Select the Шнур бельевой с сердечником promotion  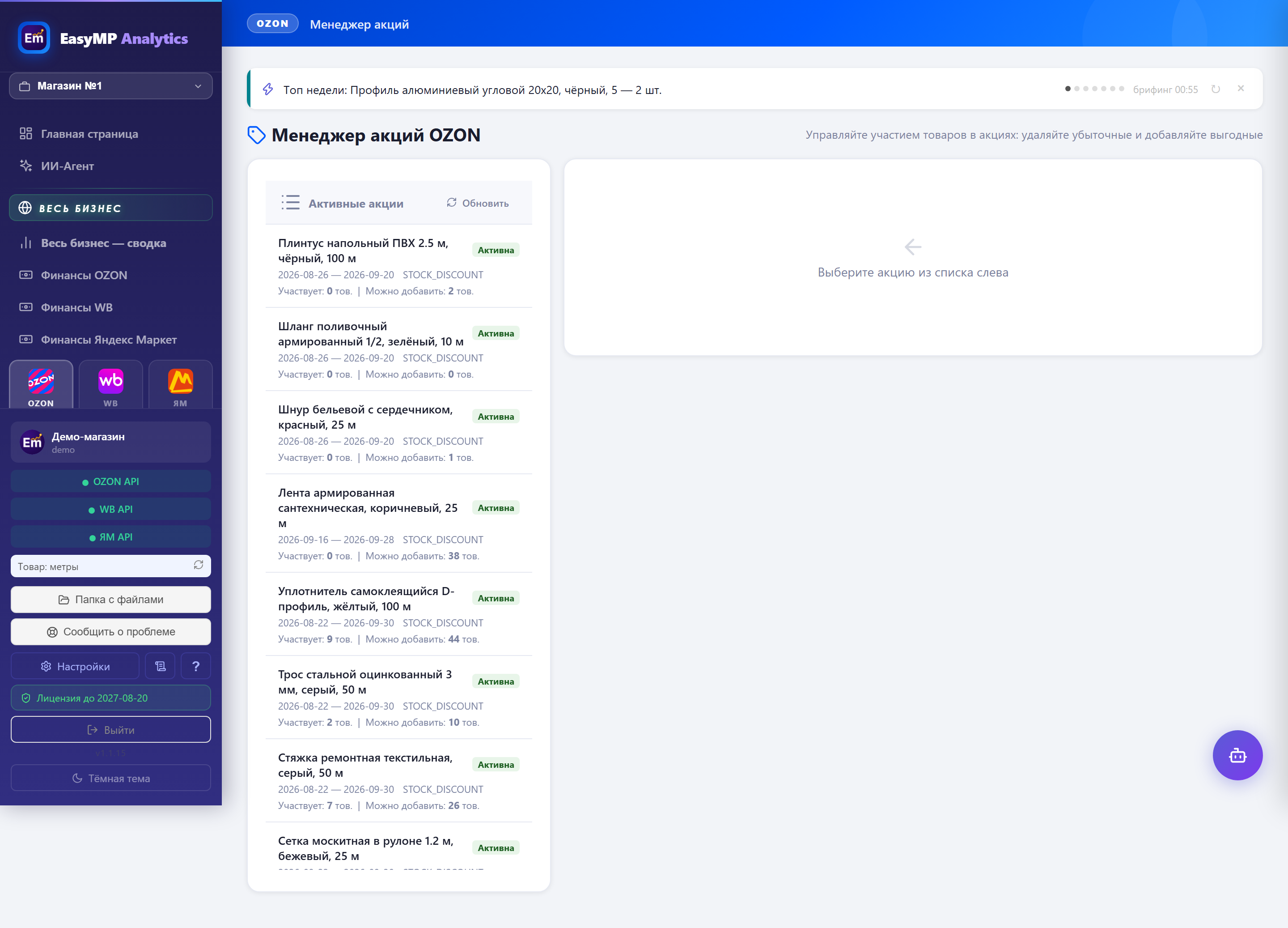tap(398, 433)
